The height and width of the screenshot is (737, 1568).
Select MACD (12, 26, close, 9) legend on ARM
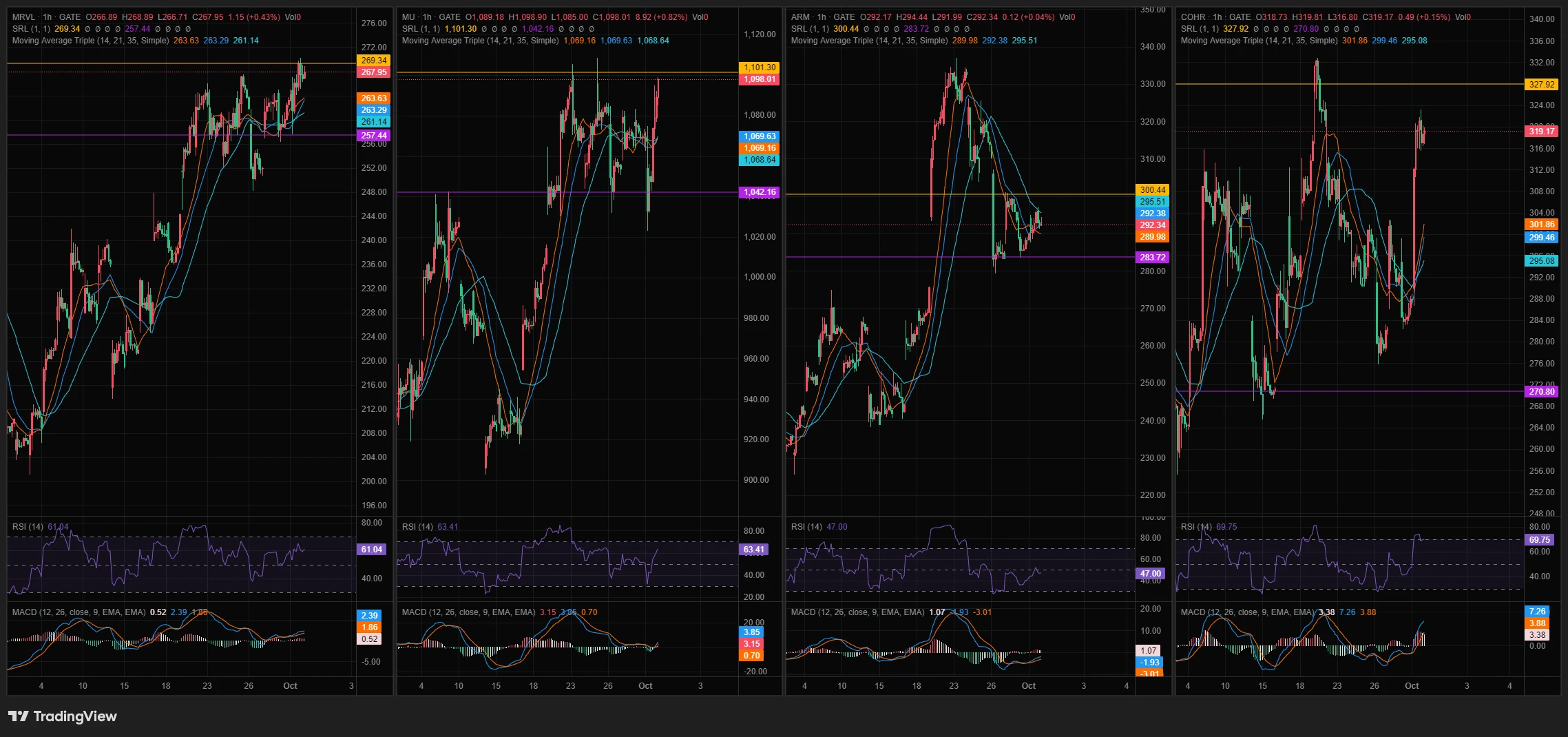[x=857, y=612]
